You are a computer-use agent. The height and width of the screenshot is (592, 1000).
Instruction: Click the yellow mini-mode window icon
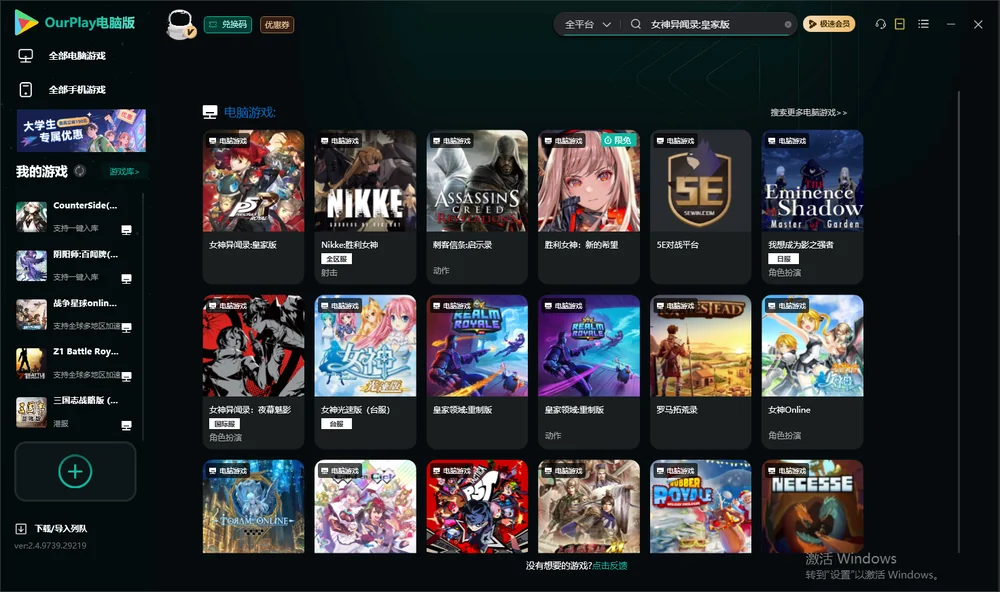point(900,24)
